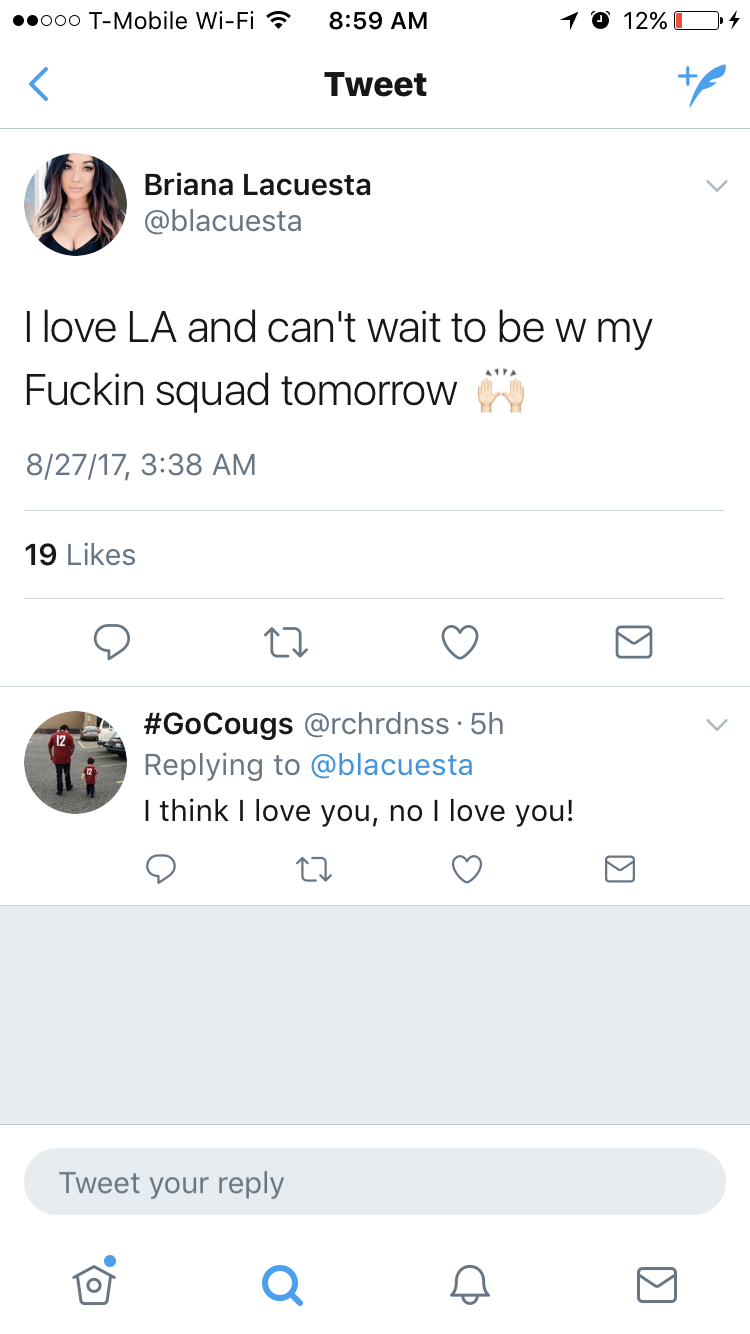Retweet the #GoCougs reply
Image resolution: width=750 pixels, height=1334 pixels.
(x=314, y=870)
